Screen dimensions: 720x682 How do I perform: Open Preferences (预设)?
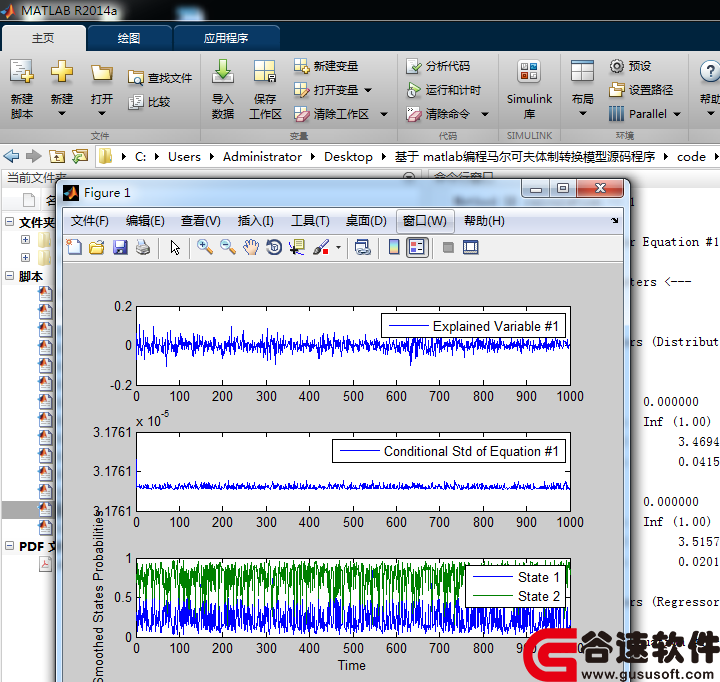pyautogui.click(x=630, y=66)
